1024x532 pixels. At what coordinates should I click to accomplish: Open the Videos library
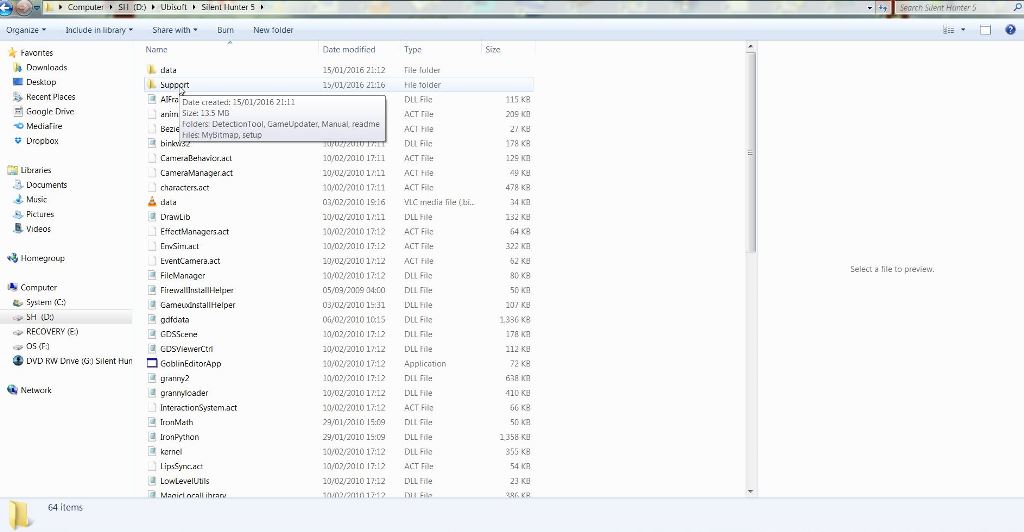pos(39,229)
